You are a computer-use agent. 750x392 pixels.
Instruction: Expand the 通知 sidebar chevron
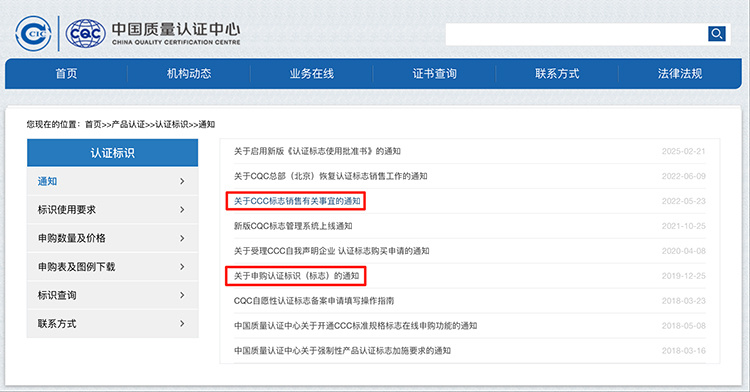tap(182, 181)
